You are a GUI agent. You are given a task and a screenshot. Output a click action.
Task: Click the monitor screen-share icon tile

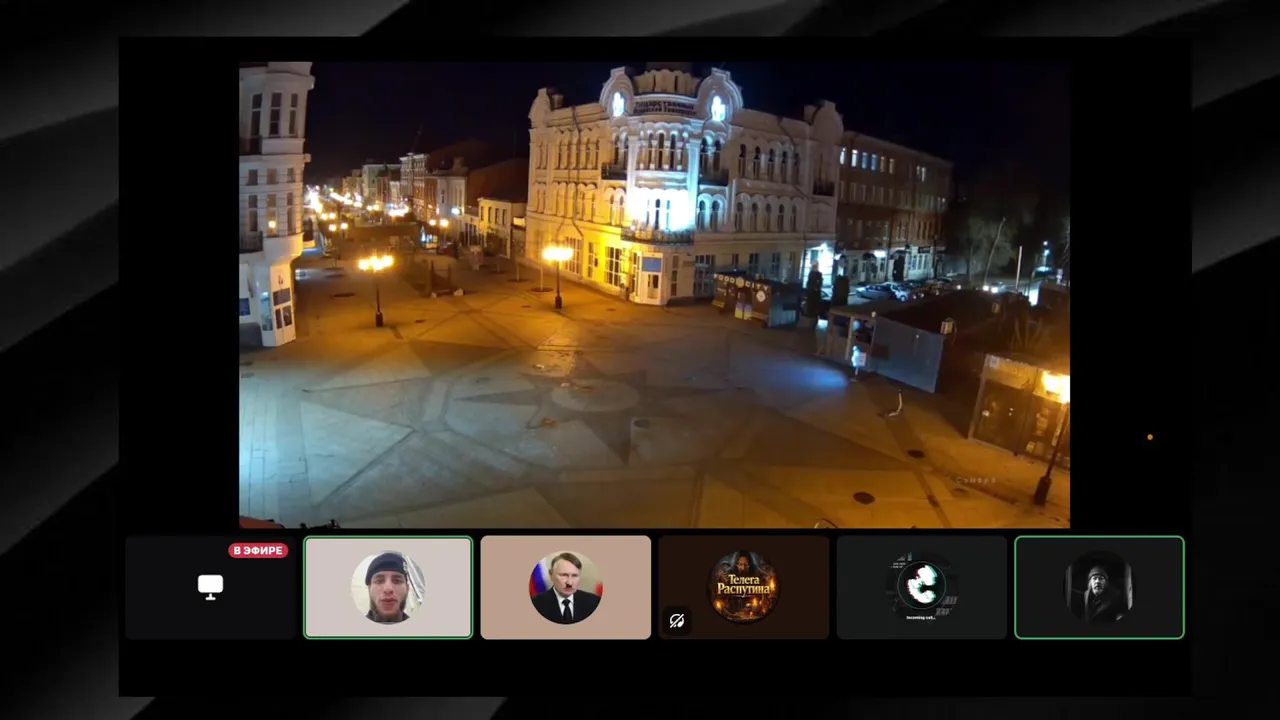pos(210,587)
